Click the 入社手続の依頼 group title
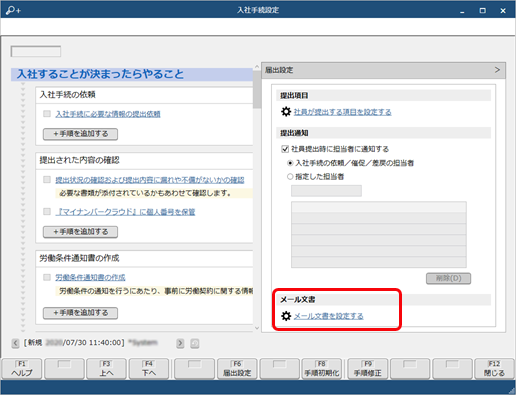 pos(68,95)
